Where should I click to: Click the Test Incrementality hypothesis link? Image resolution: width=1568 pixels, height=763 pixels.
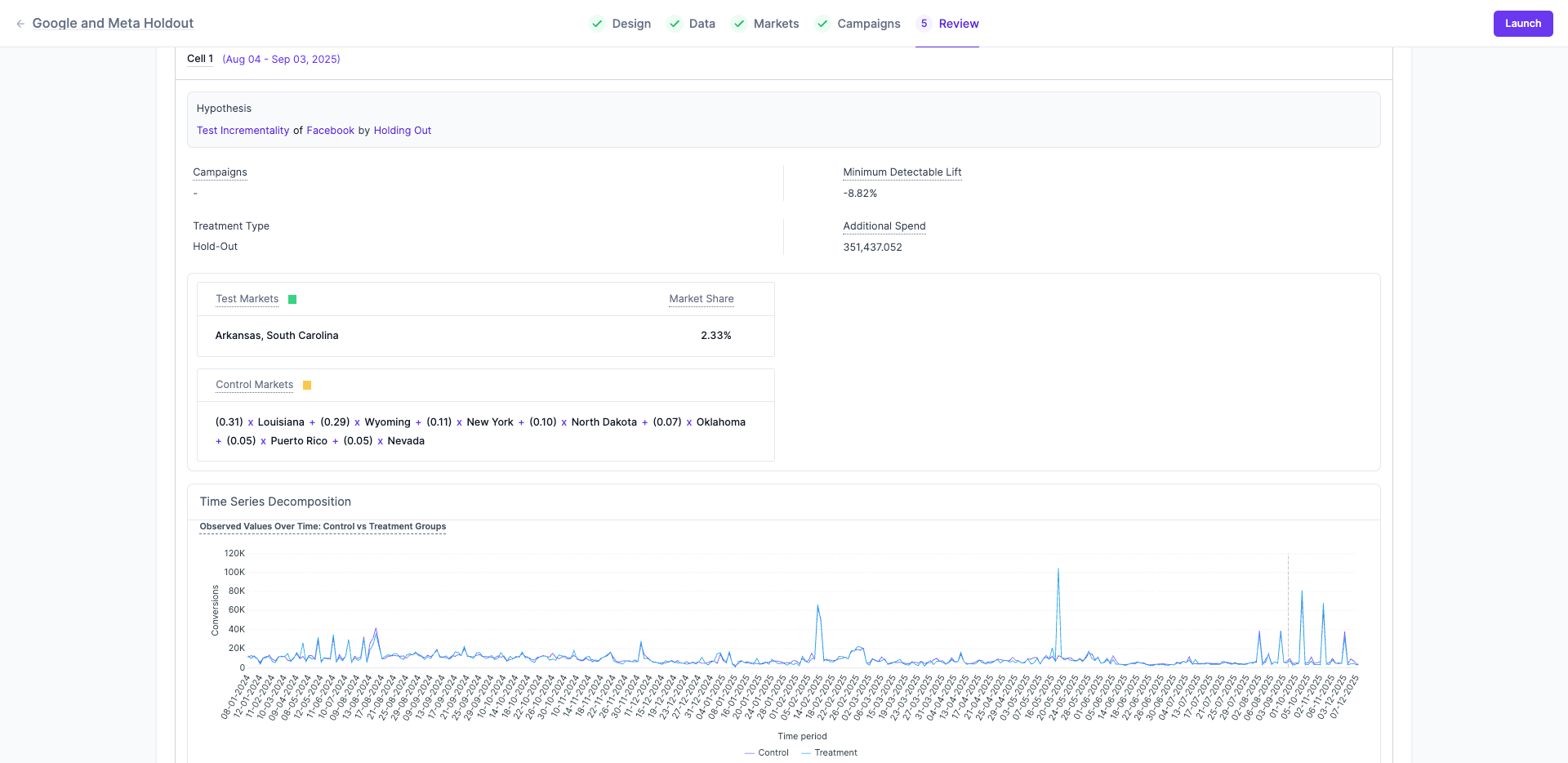tap(243, 131)
